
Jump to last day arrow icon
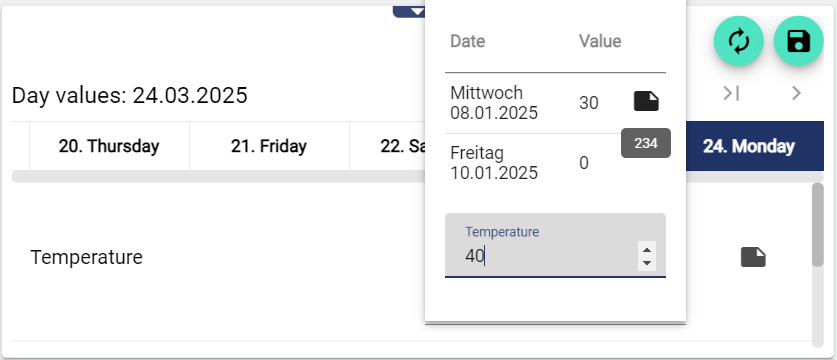[731, 93]
